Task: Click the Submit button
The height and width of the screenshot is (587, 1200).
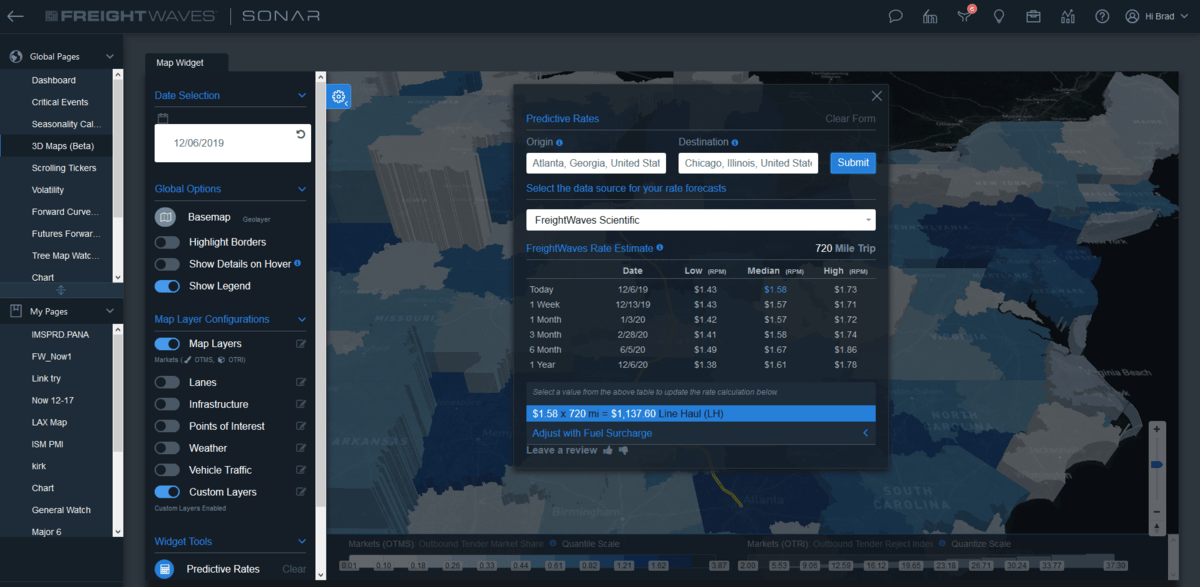Action: 853,163
